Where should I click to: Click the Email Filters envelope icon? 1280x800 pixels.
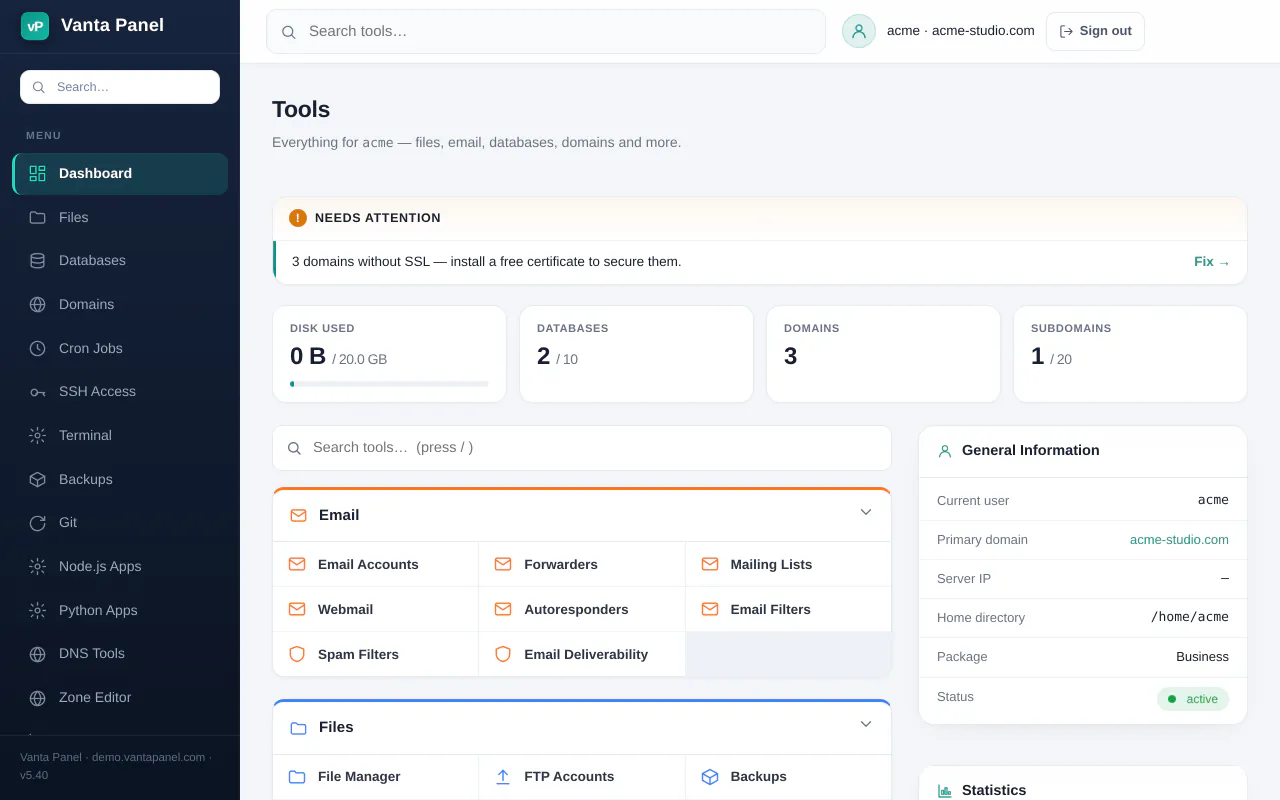pyautogui.click(x=710, y=609)
